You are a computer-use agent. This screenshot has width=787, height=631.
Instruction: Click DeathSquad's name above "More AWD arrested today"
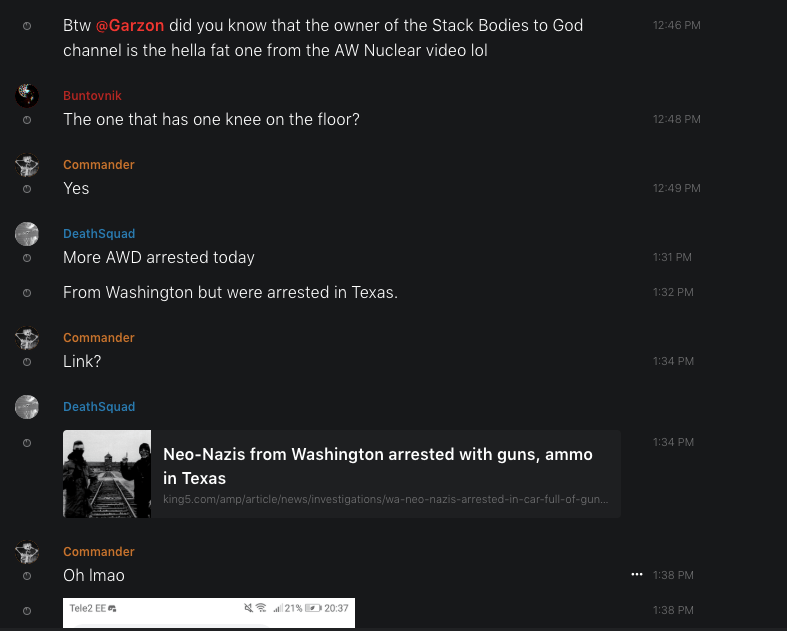pyautogui.click(x=99, y=234)
